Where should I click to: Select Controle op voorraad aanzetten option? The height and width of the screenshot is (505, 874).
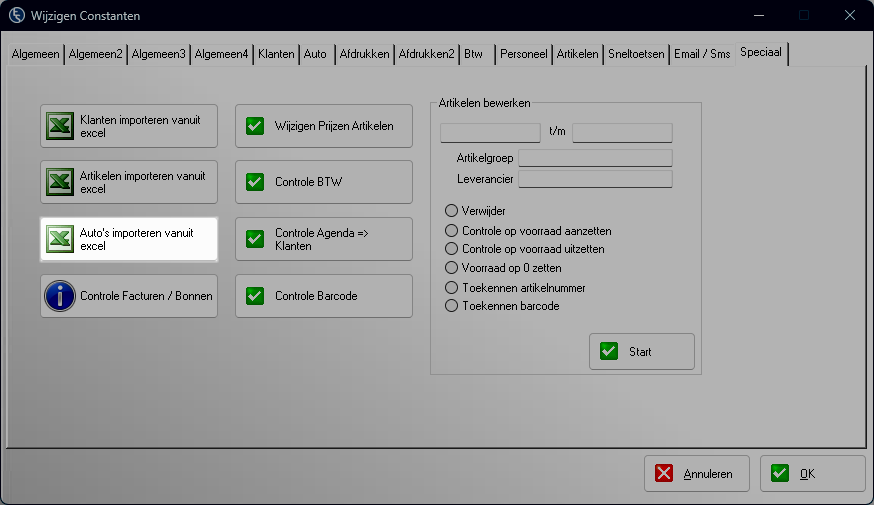coord(451,230)
